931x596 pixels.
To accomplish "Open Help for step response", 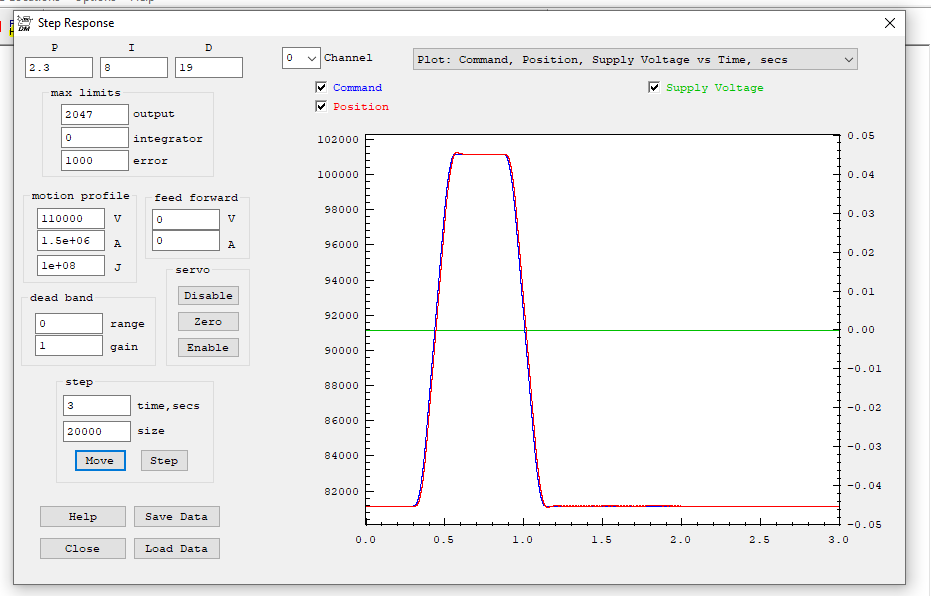I will 83,517.
